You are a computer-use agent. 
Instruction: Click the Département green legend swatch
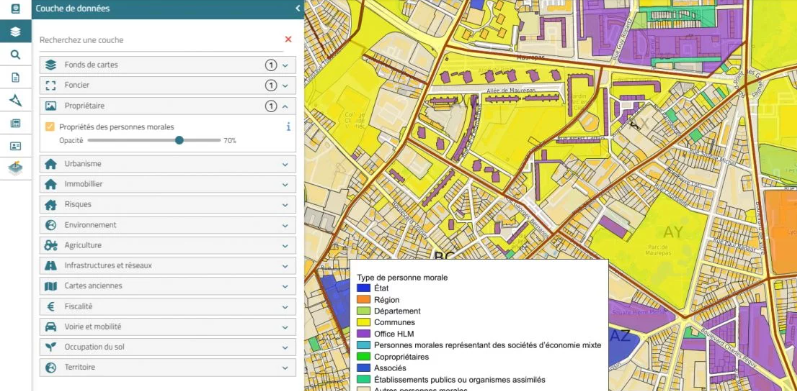tap(363, 311)
